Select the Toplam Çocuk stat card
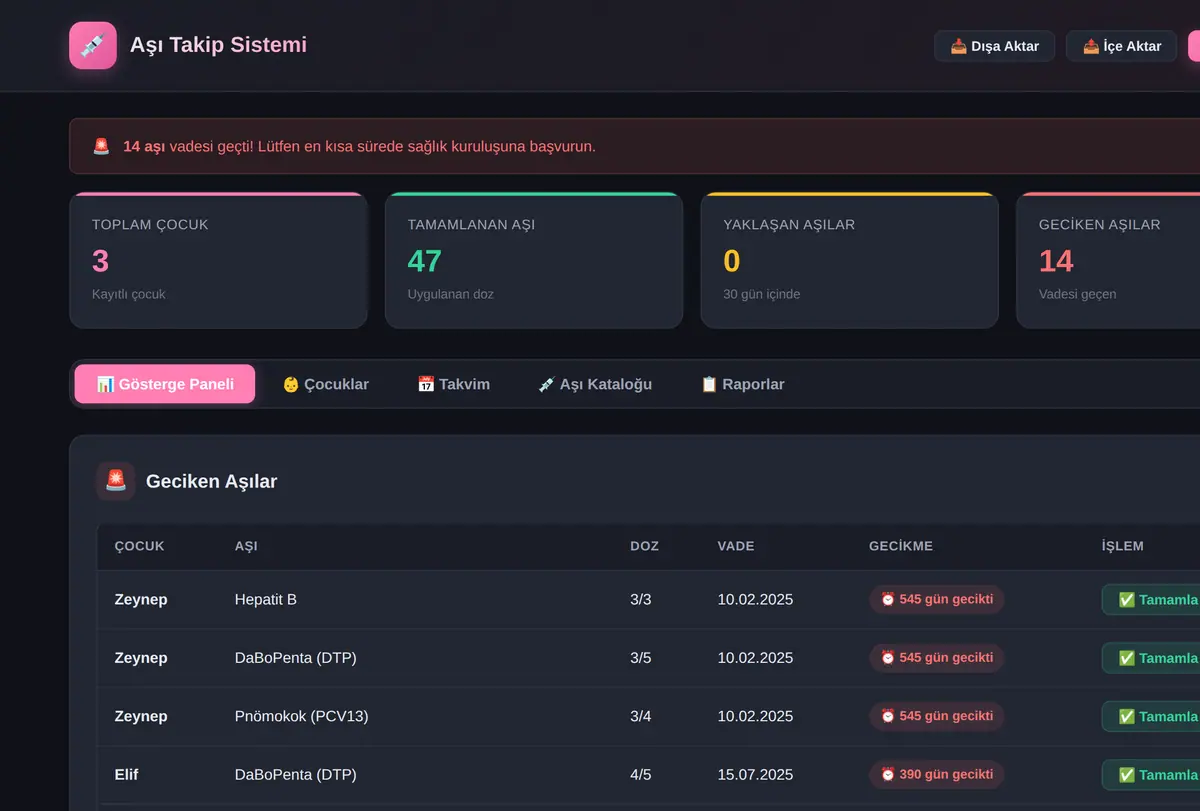 point(218,260)
